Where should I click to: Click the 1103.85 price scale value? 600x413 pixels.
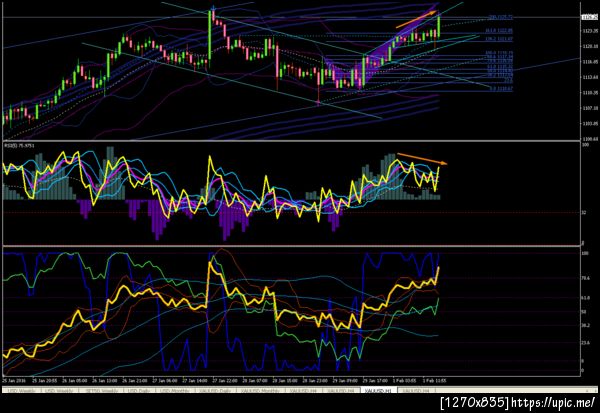[590, 124]
